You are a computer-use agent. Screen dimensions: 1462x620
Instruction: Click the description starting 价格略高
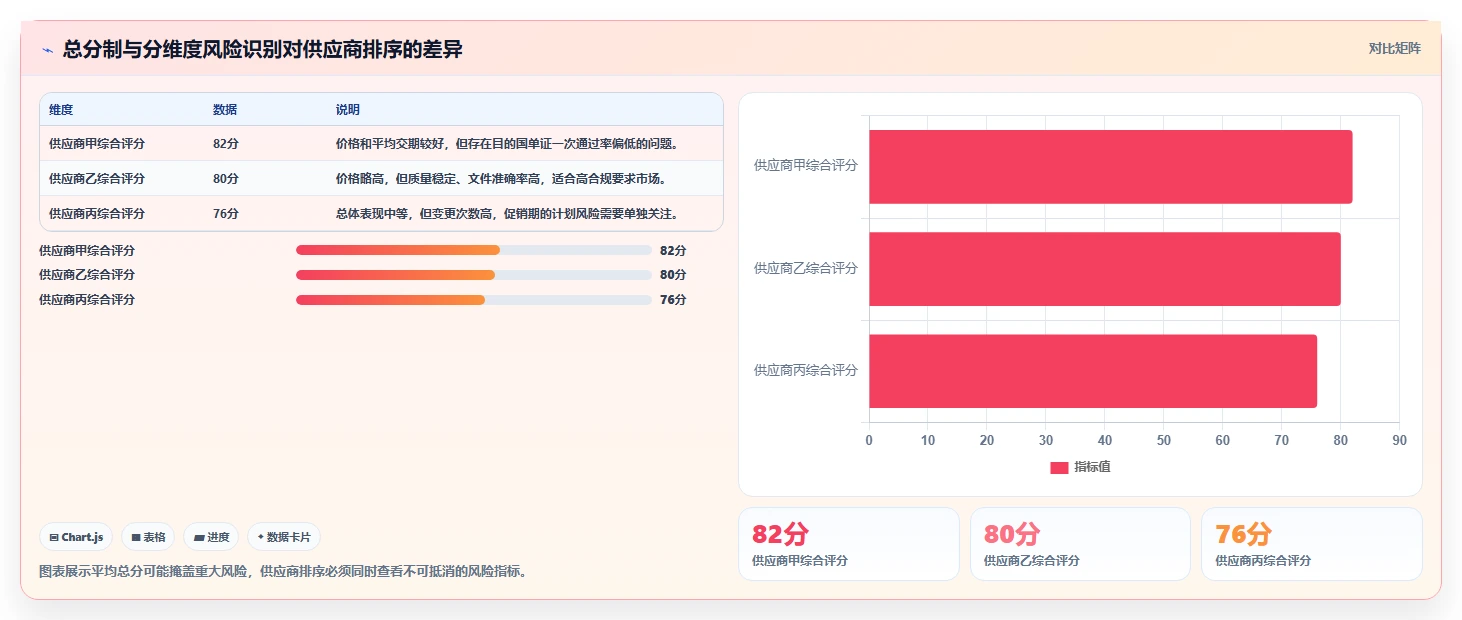pos(501,179)
